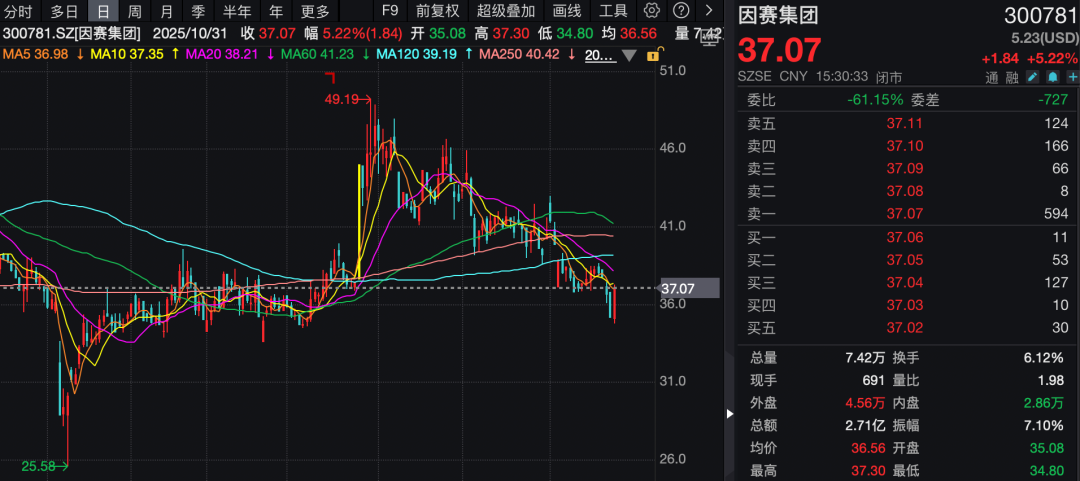Image resolution: width=1080 pixels, height=481 pixels.
Task: Click the chart header title 300781.SZ[因赛集团]
Action: pos(72,33)
